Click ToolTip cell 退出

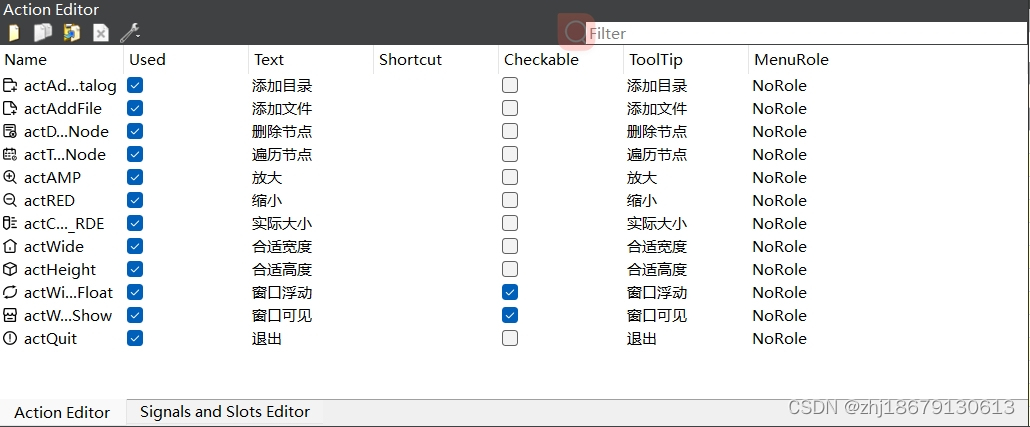point(642,338)
